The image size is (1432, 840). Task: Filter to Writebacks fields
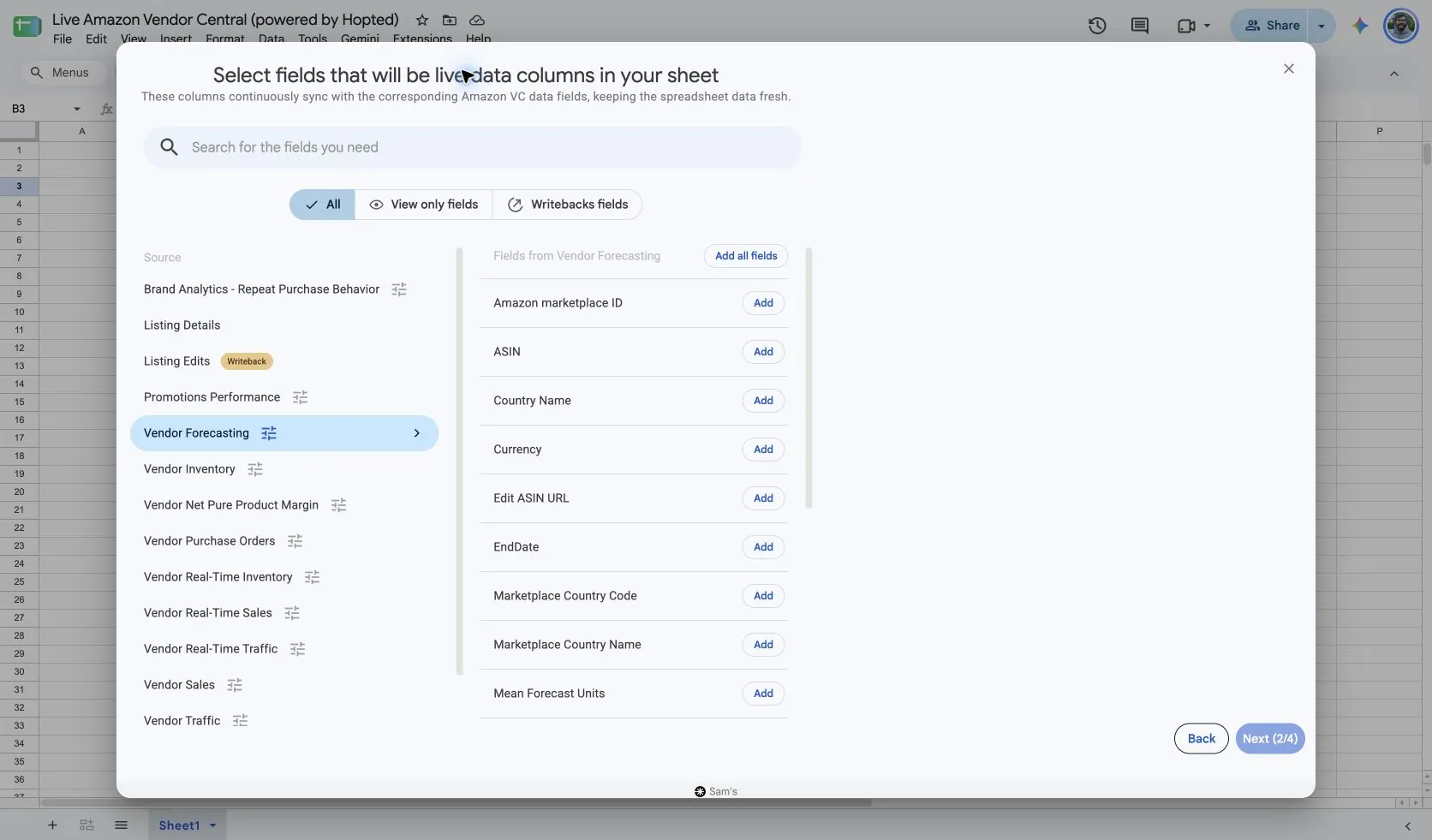pos(568,205)
